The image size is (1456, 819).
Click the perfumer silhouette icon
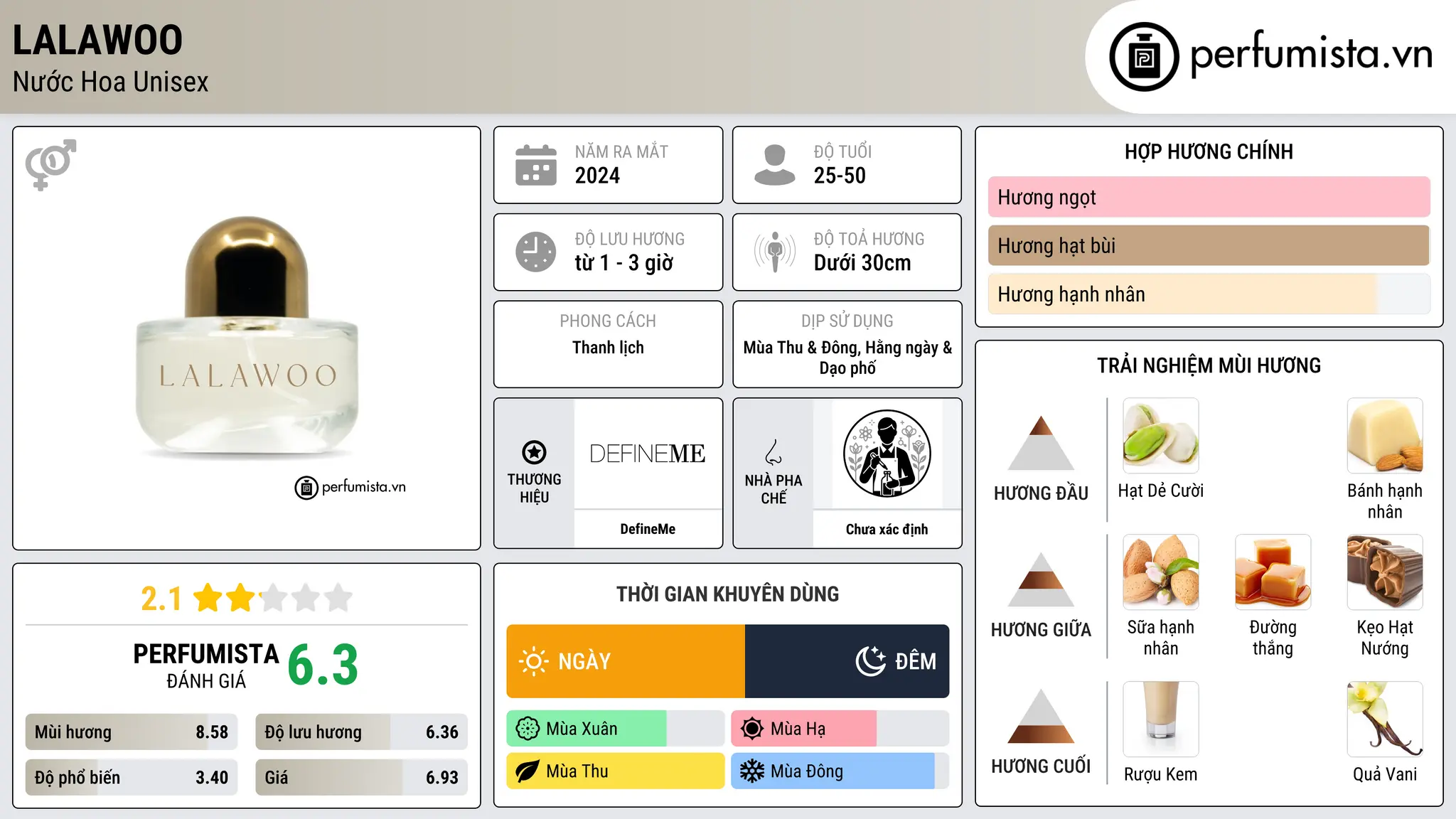coord(887,454)
